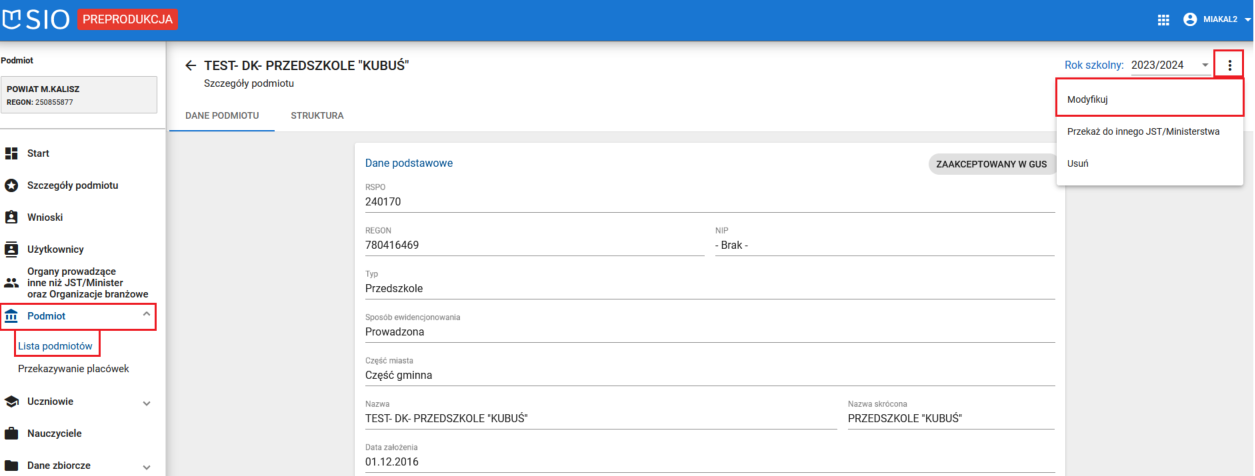Collapse the Podmiot sidebar section
This screenshot has height=476, width=1255.
[146, 315]
